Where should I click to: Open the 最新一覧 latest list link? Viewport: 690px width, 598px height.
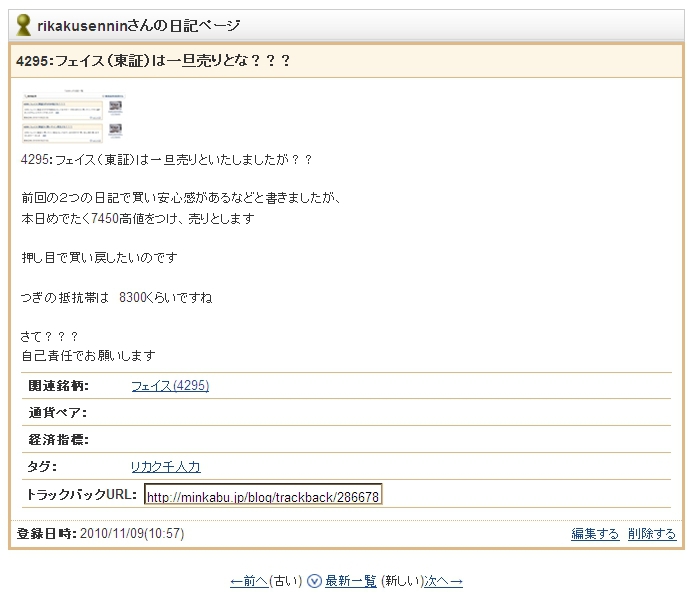(350, 581)
